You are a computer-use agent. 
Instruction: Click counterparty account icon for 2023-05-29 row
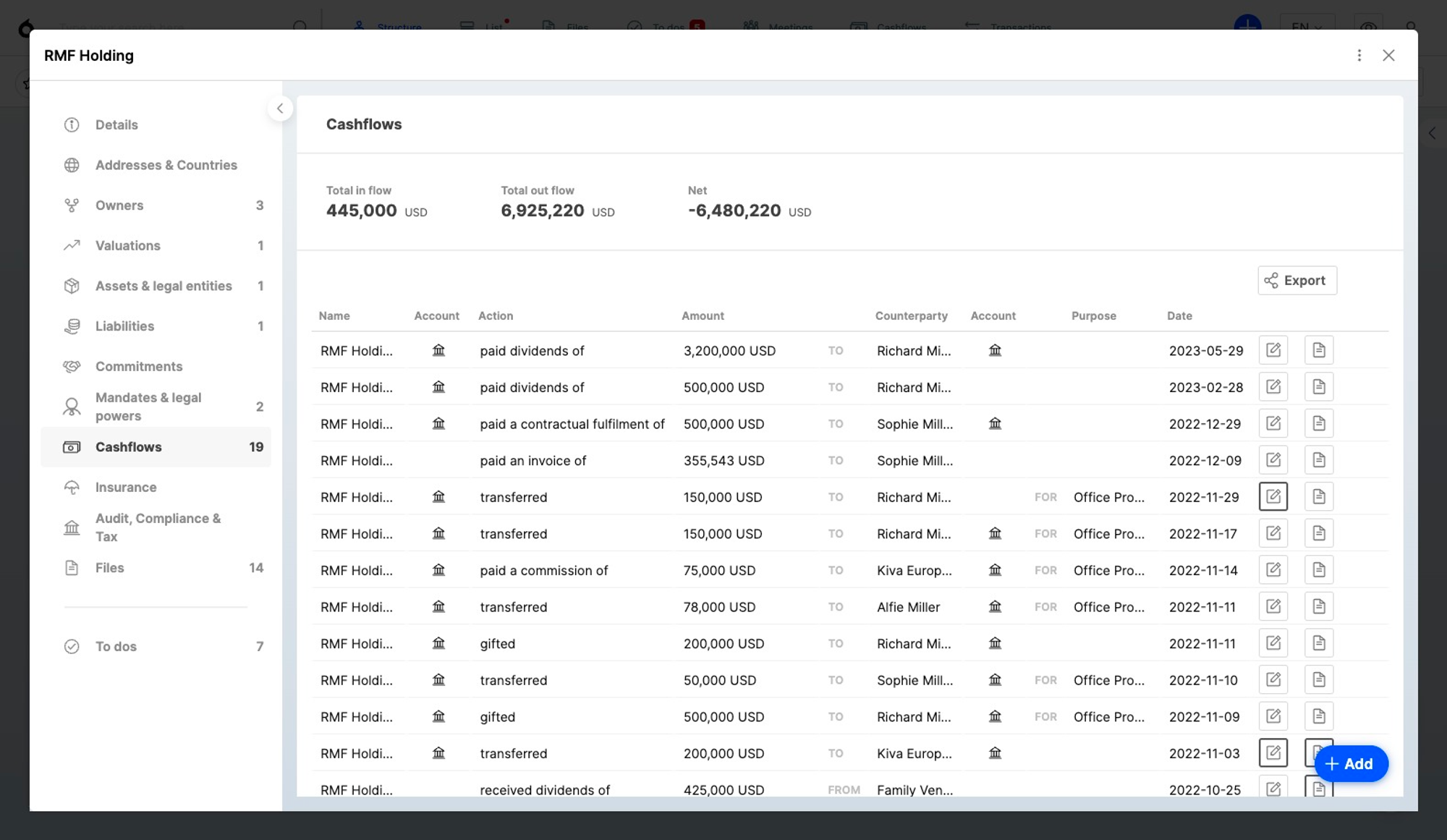click(996, 350)
